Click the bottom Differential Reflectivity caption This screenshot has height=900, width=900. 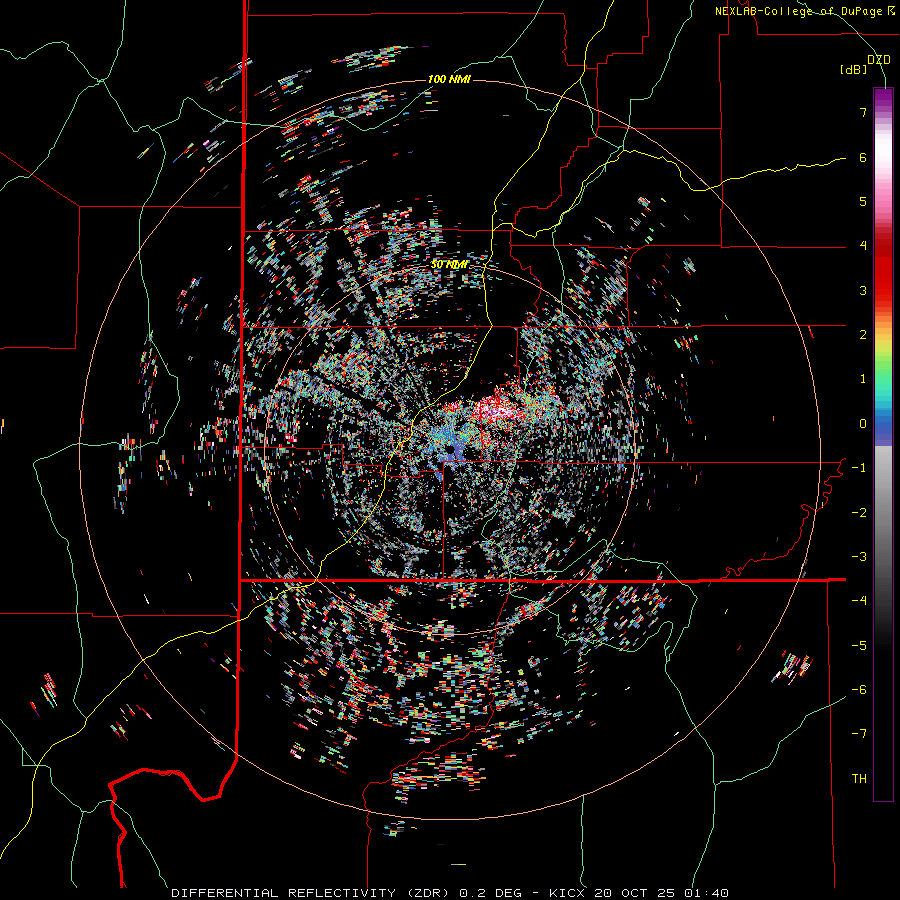450,893
